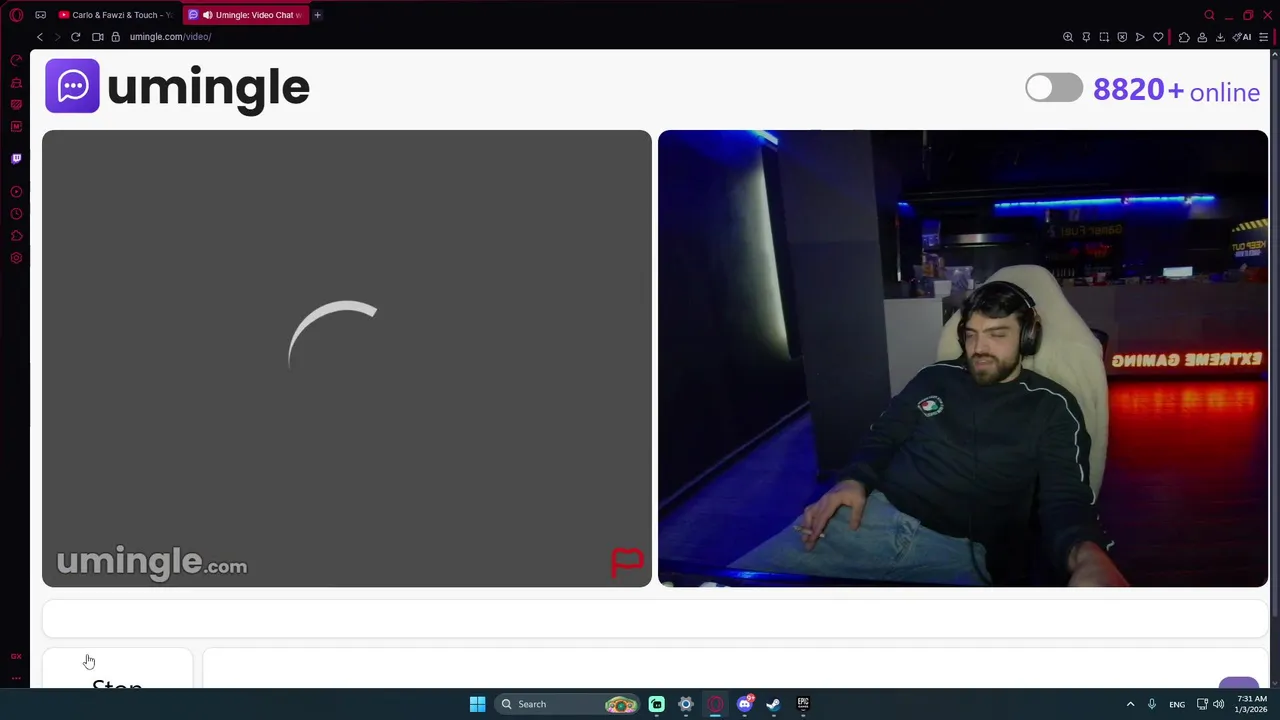
Task: Click the umingle wordmark
Action: [208, 88]
